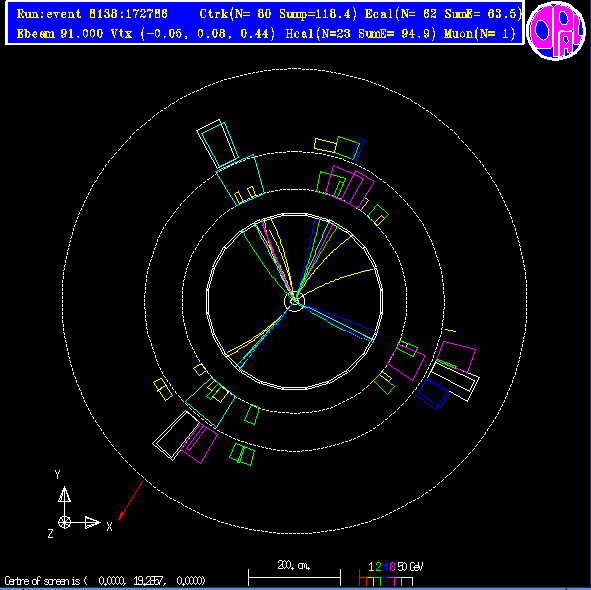
Task: Click the Z axis circle symbol
Action: pos(64,522)
